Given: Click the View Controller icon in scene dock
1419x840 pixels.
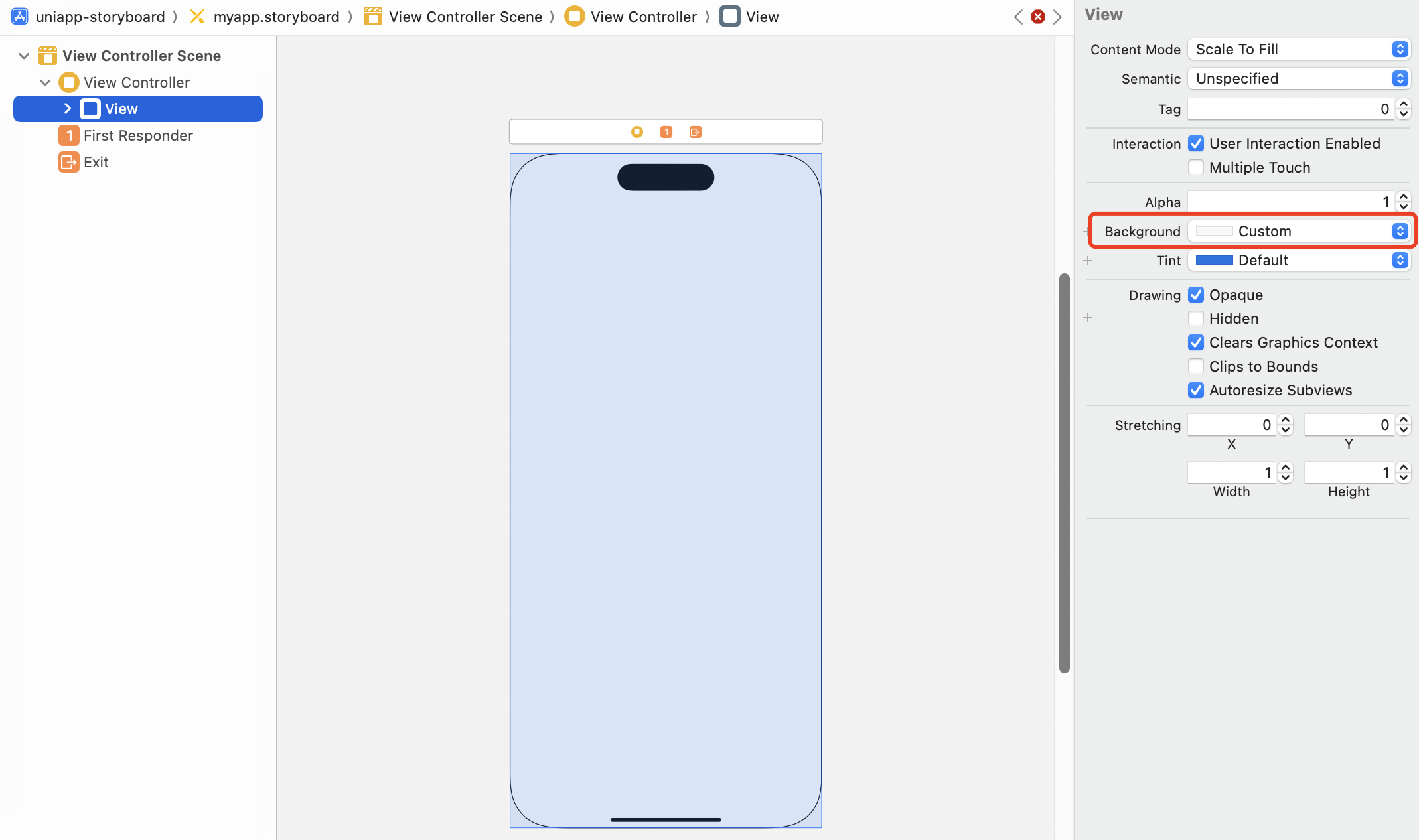Looking at the screenshot, I should (636, 132).
